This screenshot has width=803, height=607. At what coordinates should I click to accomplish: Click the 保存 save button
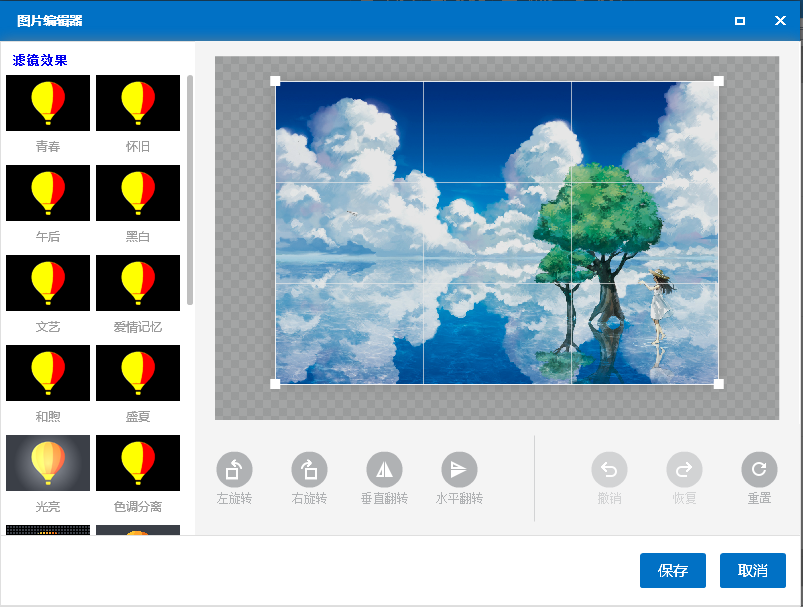coord(673,570)
